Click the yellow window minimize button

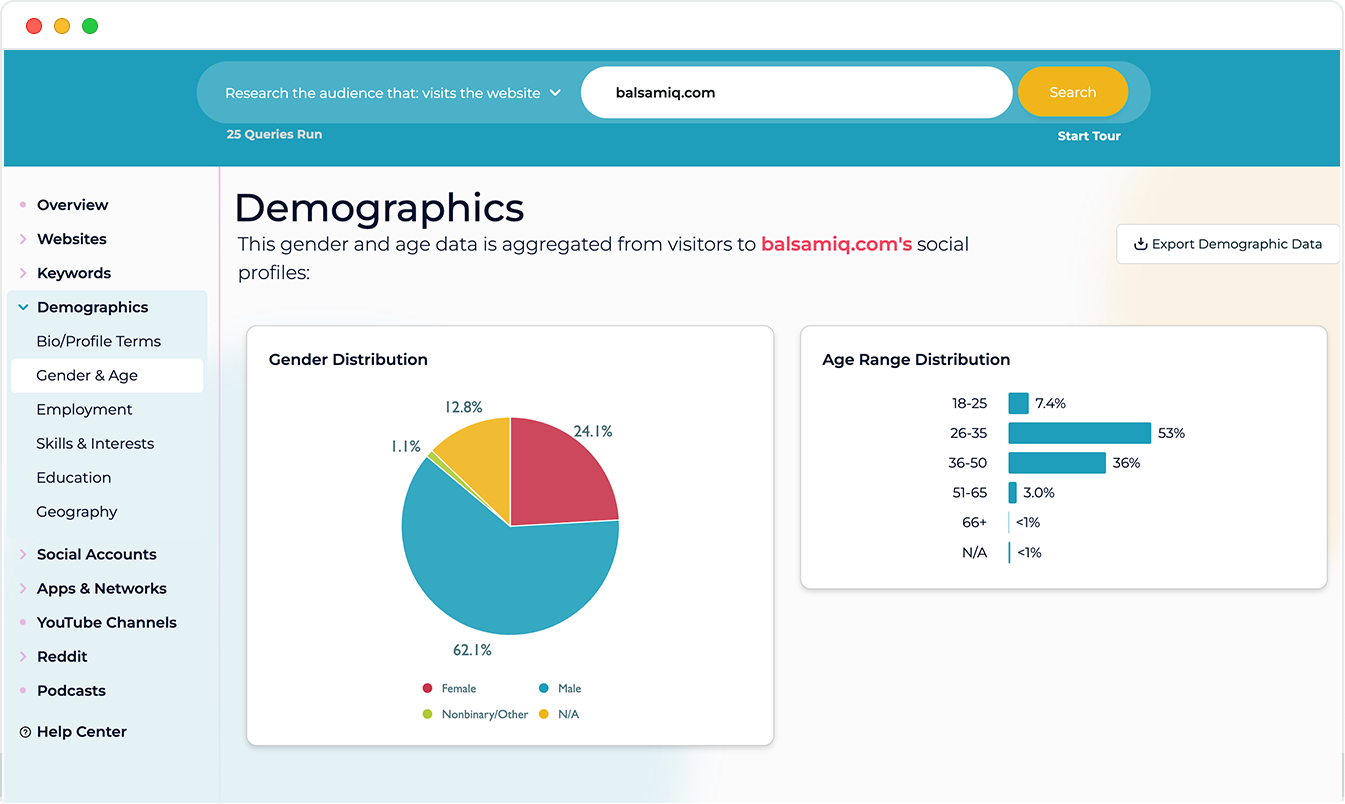coord(62,26)
